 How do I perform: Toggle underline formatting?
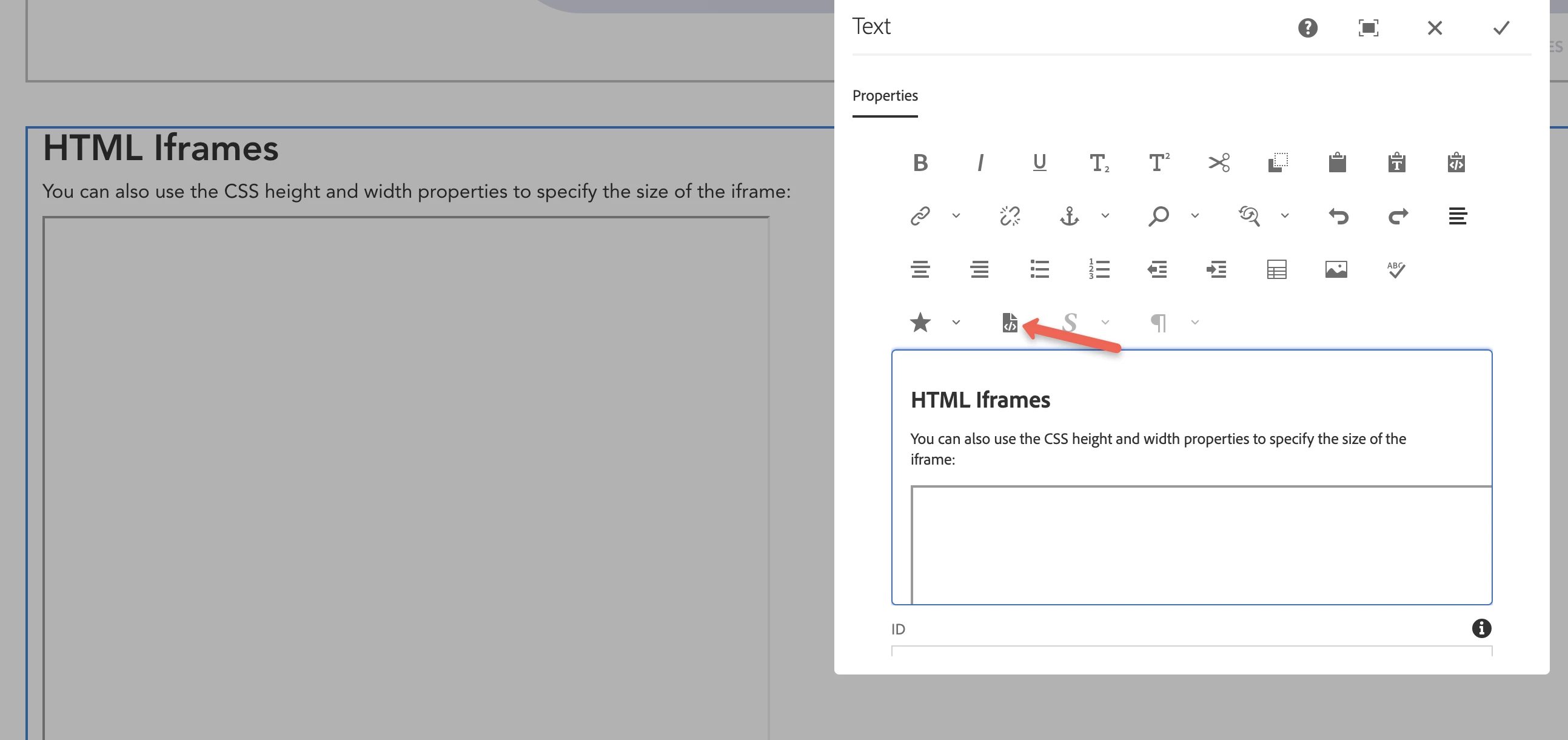click(x=1039, y=163)
